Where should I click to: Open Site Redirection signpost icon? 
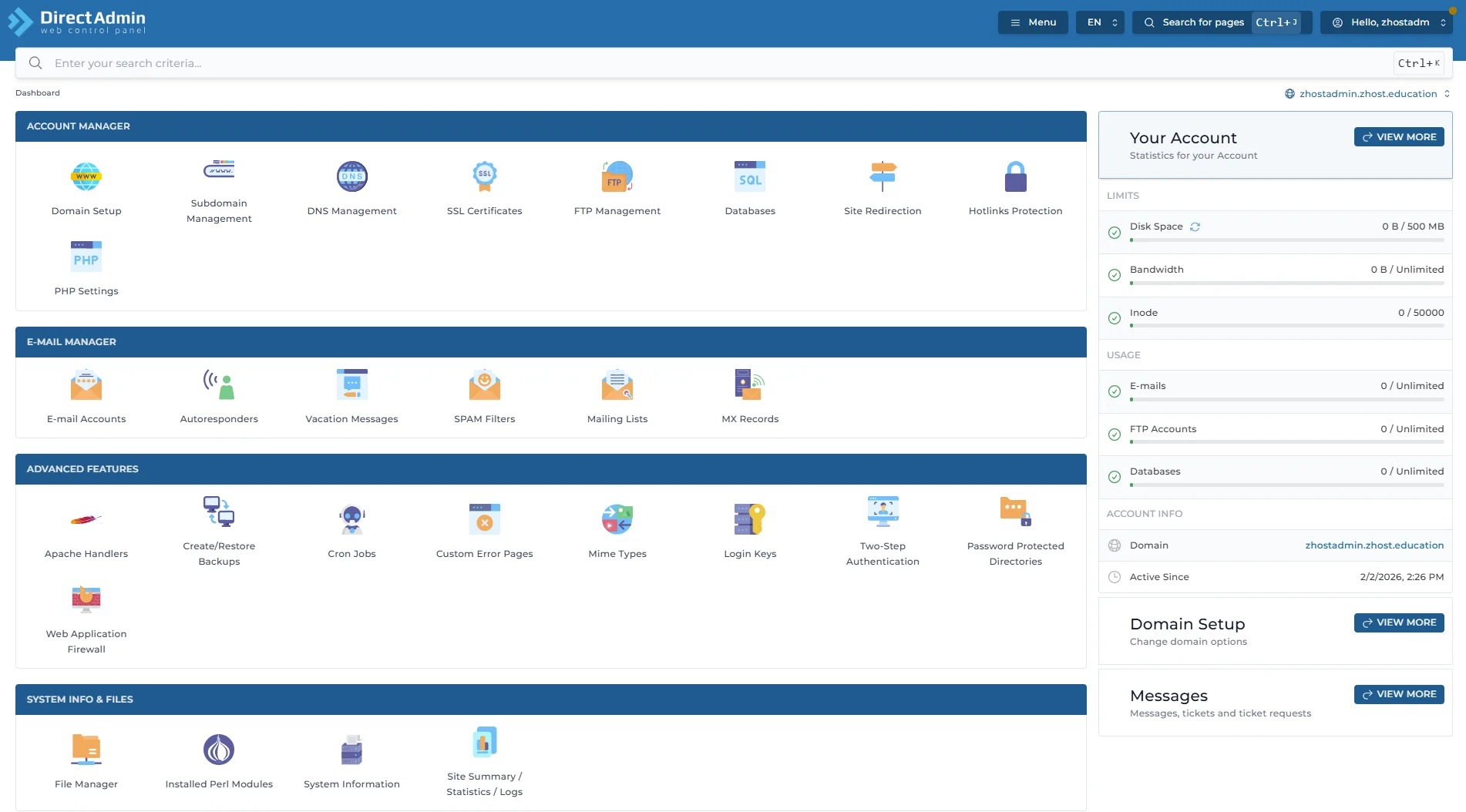[883, 176]
